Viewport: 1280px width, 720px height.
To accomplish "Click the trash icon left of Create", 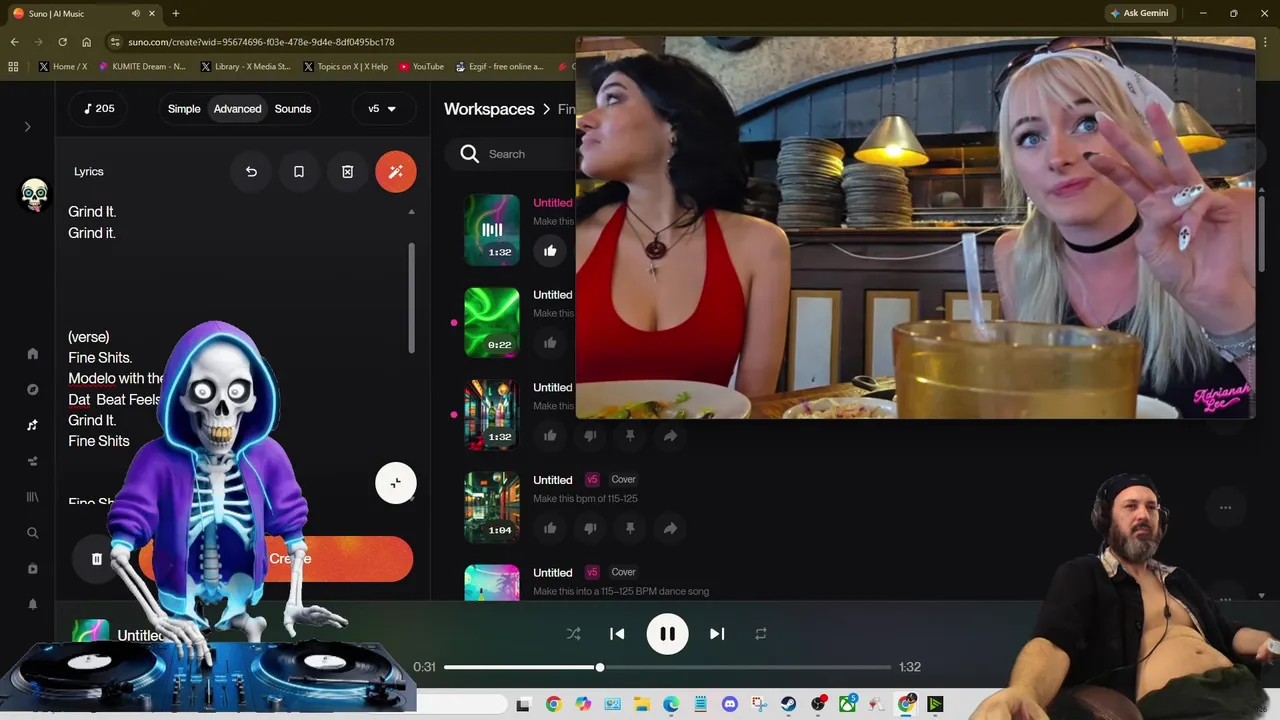I will pos(97,559).
